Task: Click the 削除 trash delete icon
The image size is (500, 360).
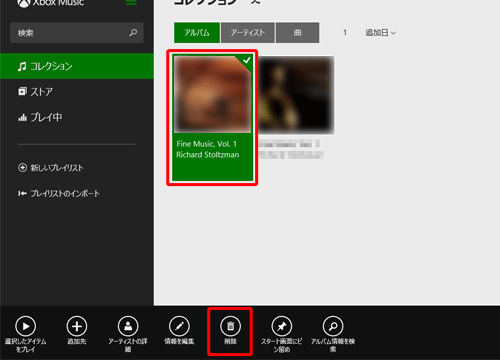Action: click(230, 326)
